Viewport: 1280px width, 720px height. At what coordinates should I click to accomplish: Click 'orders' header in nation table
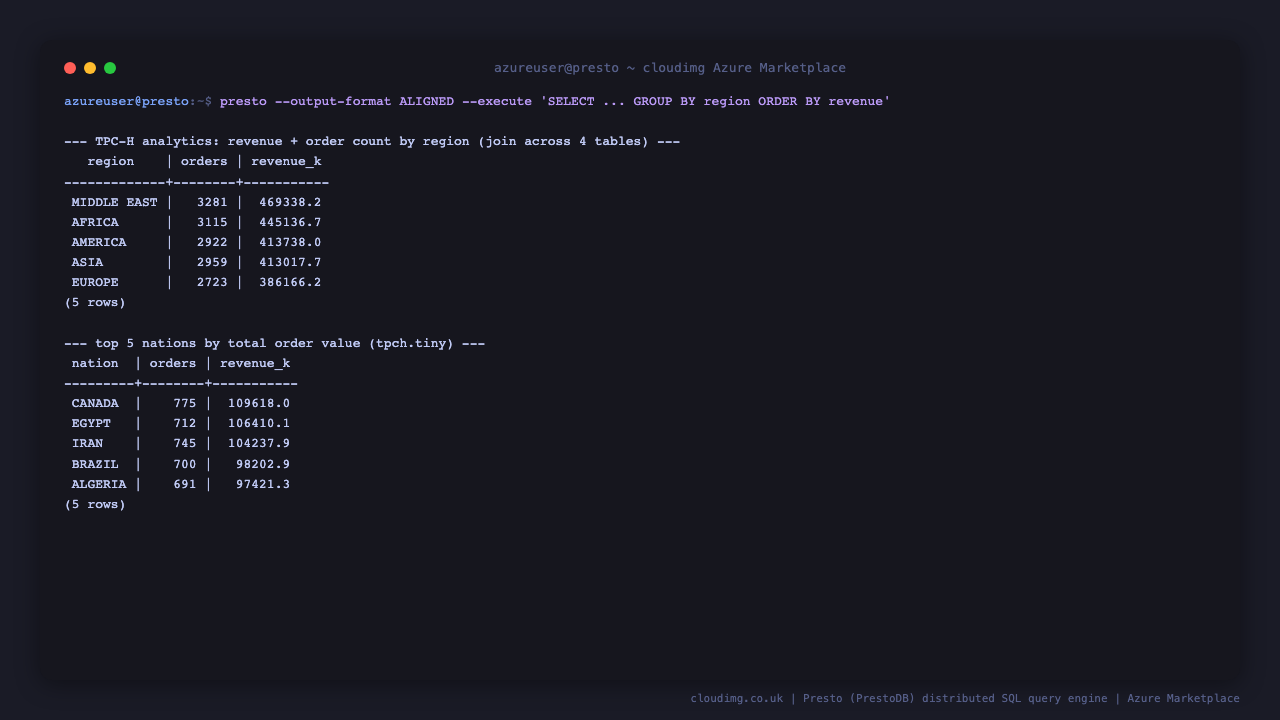tap(173, 363)
